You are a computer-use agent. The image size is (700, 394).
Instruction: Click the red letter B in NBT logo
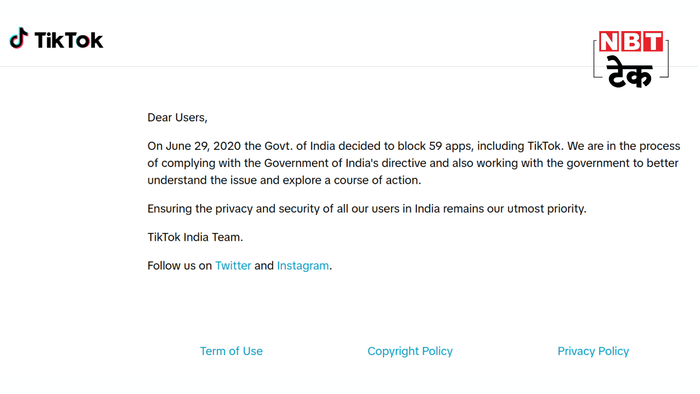(630, 41)
